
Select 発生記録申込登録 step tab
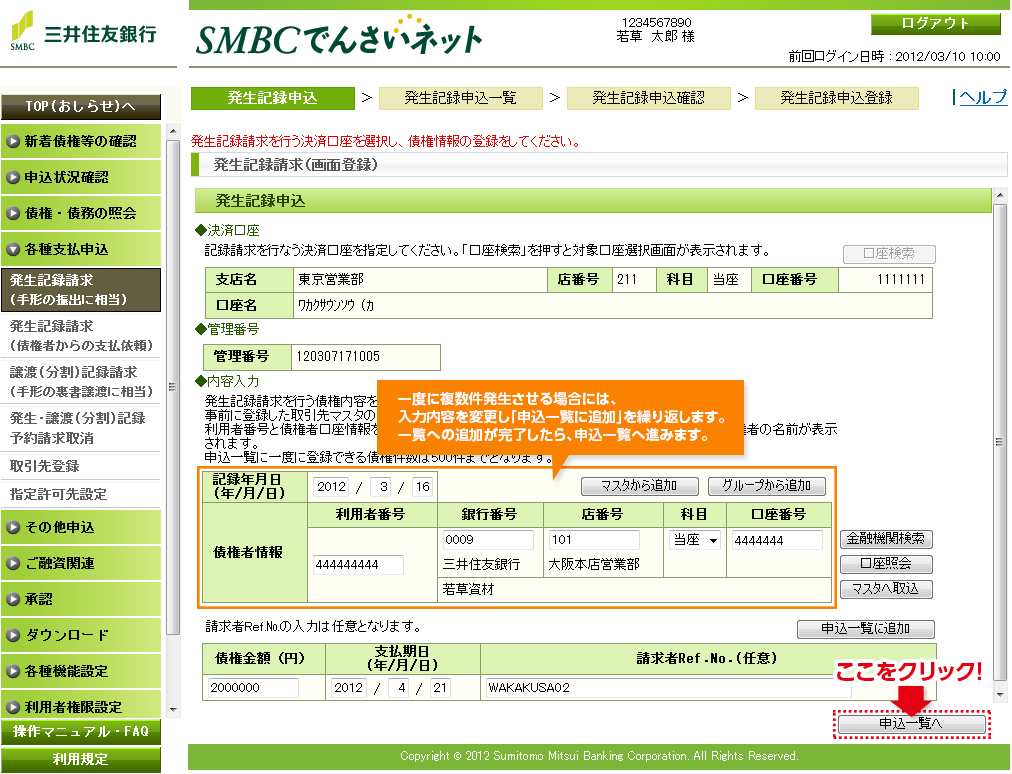coord(836,98)
